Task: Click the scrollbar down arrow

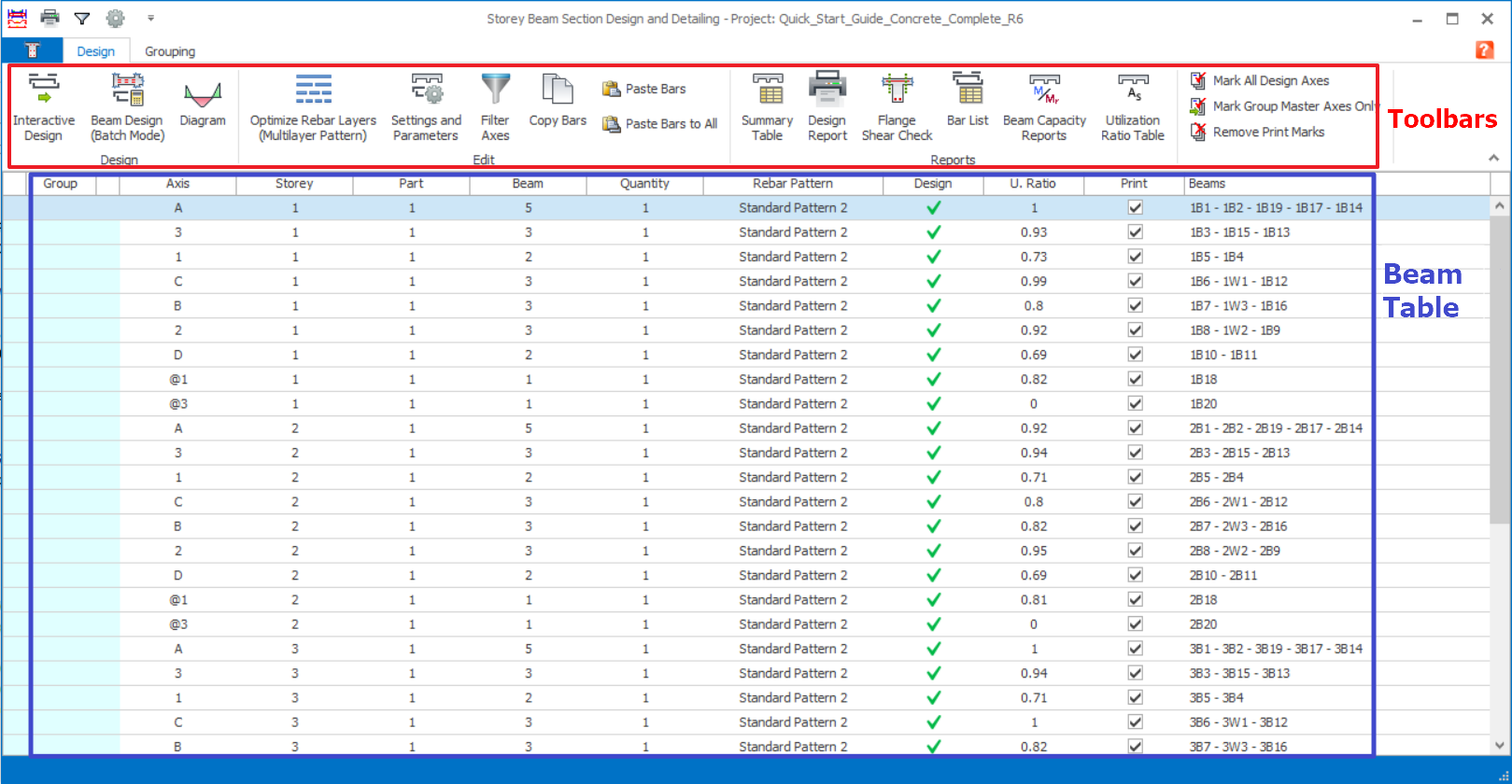Action: tap(1499, 745)
